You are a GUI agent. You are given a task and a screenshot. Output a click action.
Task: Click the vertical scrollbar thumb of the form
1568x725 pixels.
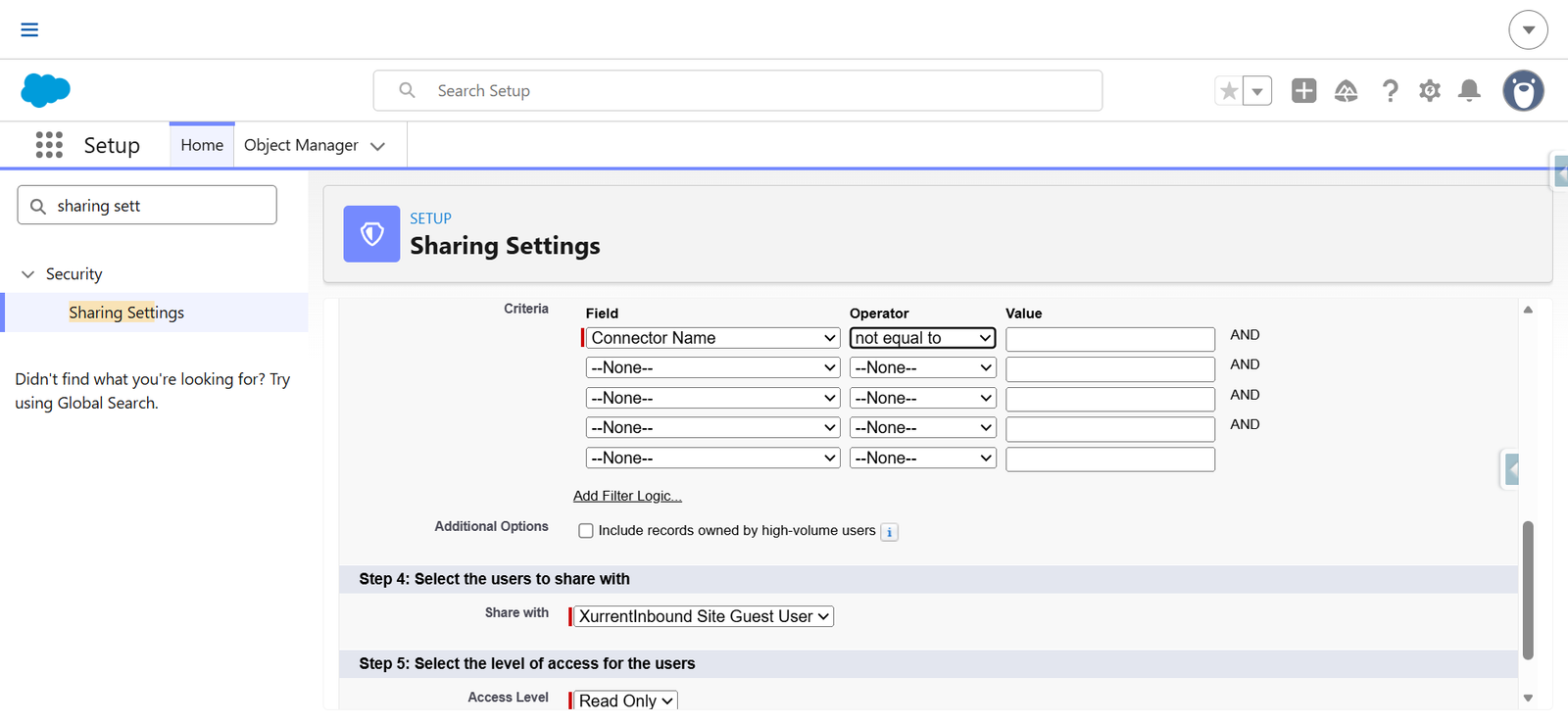(x=1528, y=590)
